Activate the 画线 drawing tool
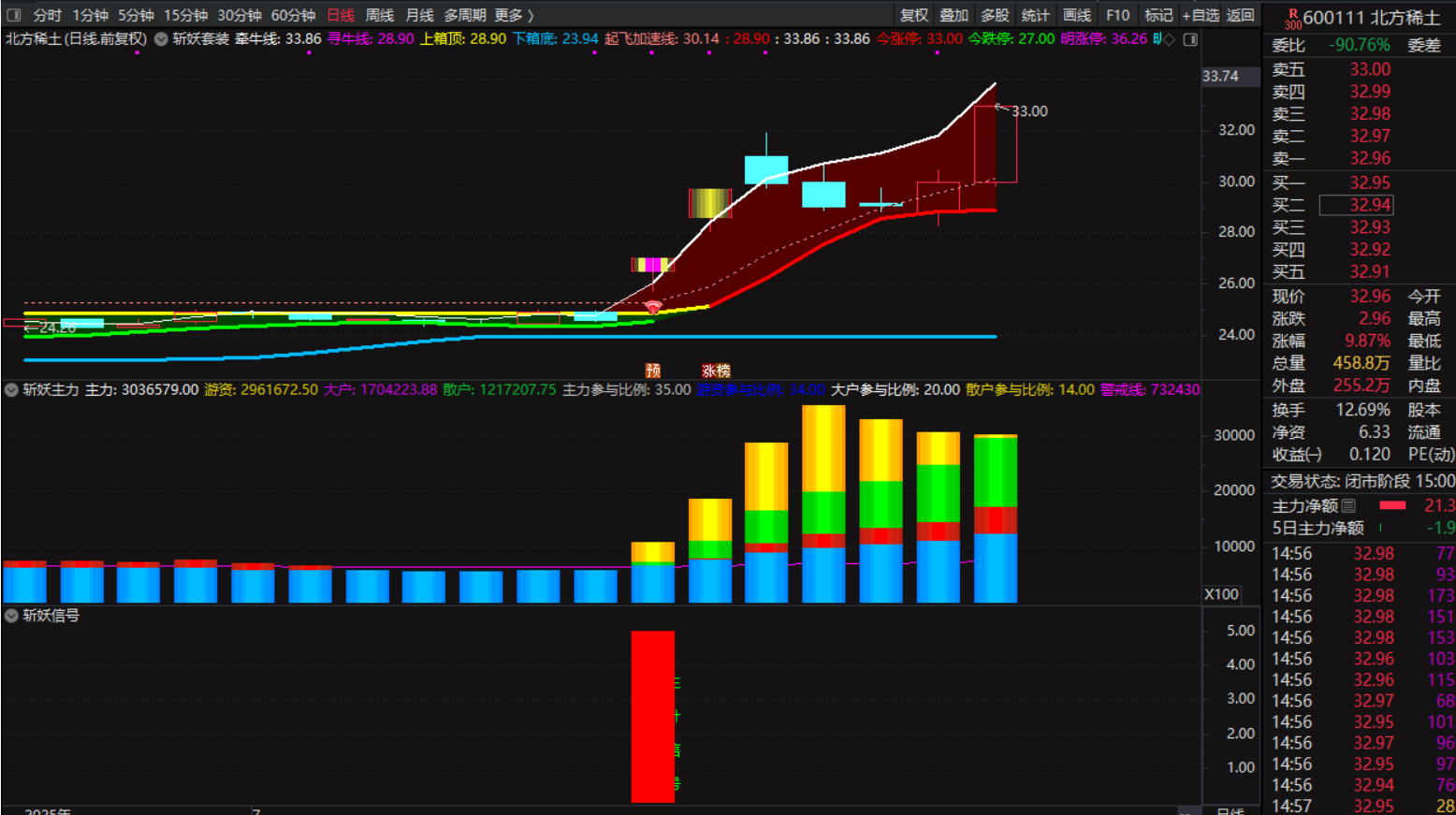The width and height of the screenshot is (1456, 815). tap(1076, 15)
